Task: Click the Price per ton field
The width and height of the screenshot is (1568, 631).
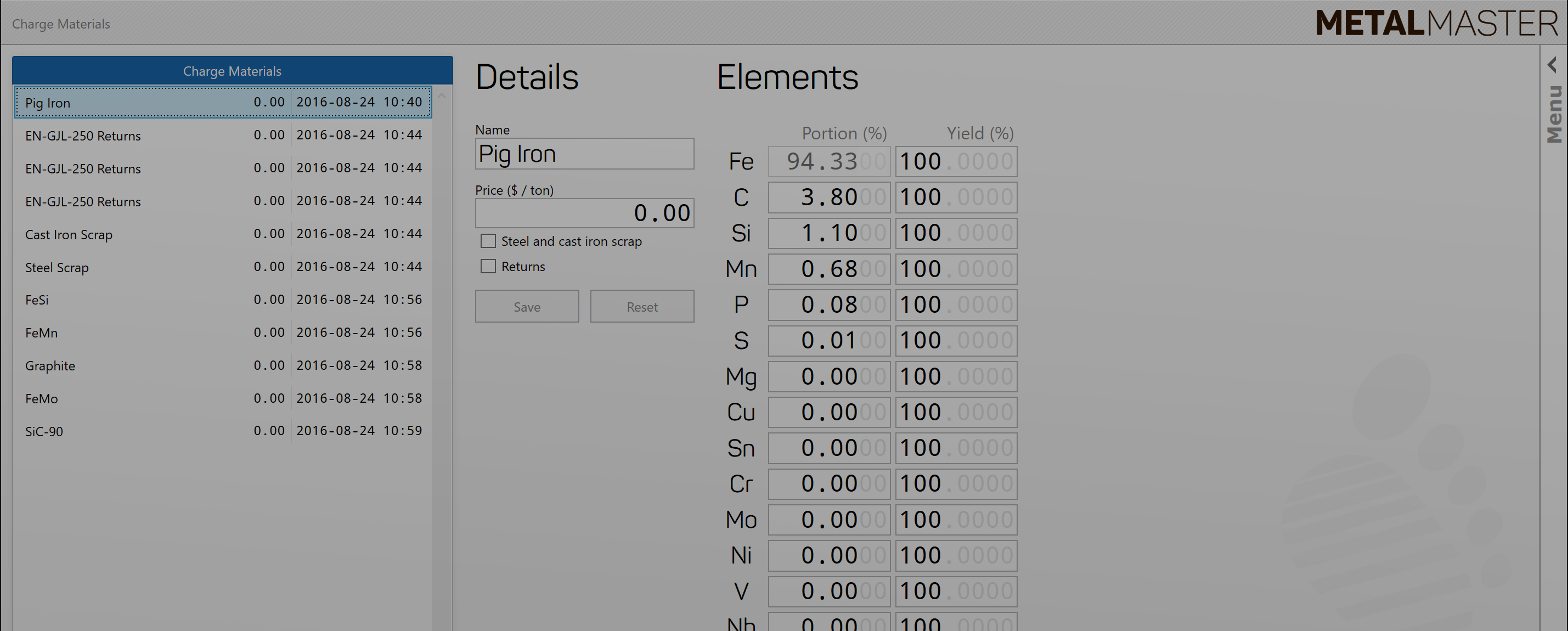Action: coord(584,213)
